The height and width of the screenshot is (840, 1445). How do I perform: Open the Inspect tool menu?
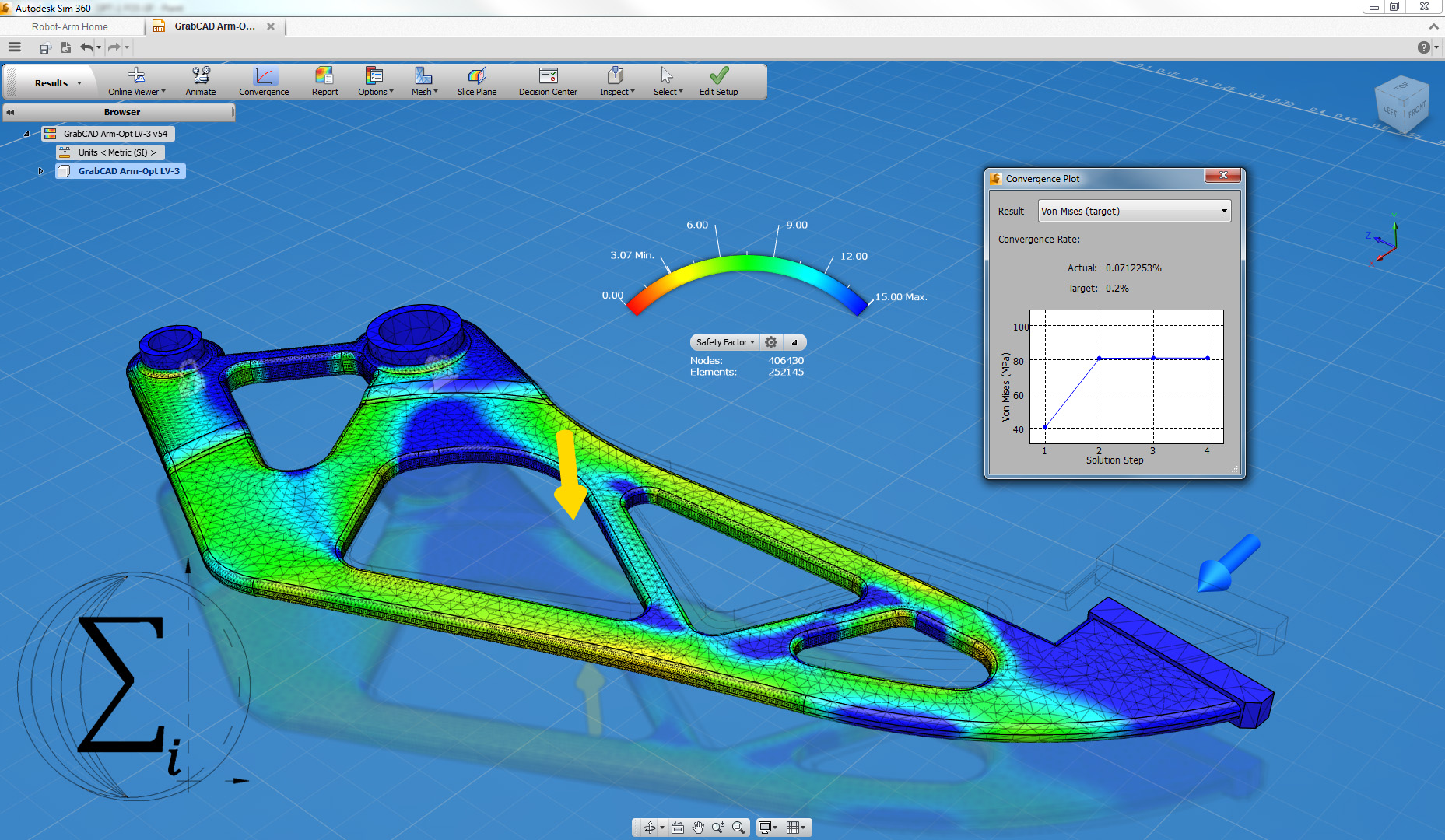pyautogui.click(x=617, y=82)
